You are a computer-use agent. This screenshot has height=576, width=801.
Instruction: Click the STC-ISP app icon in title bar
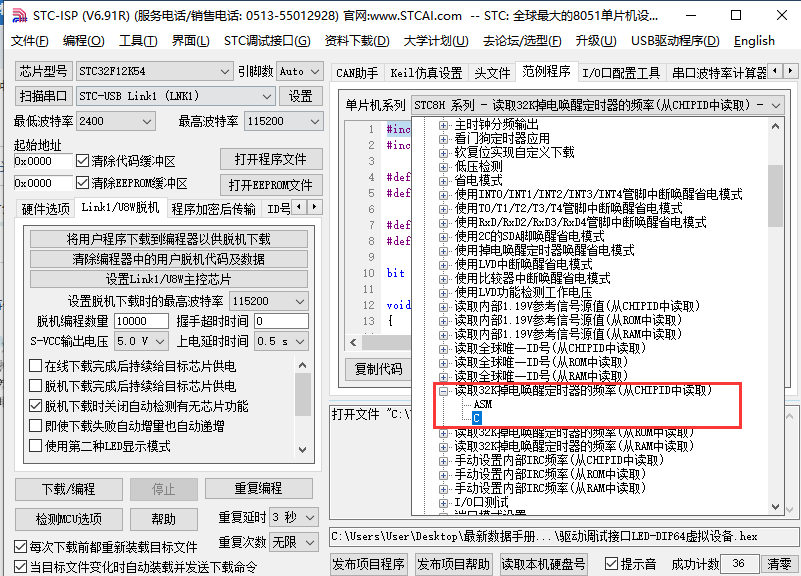tap(19, 15)
